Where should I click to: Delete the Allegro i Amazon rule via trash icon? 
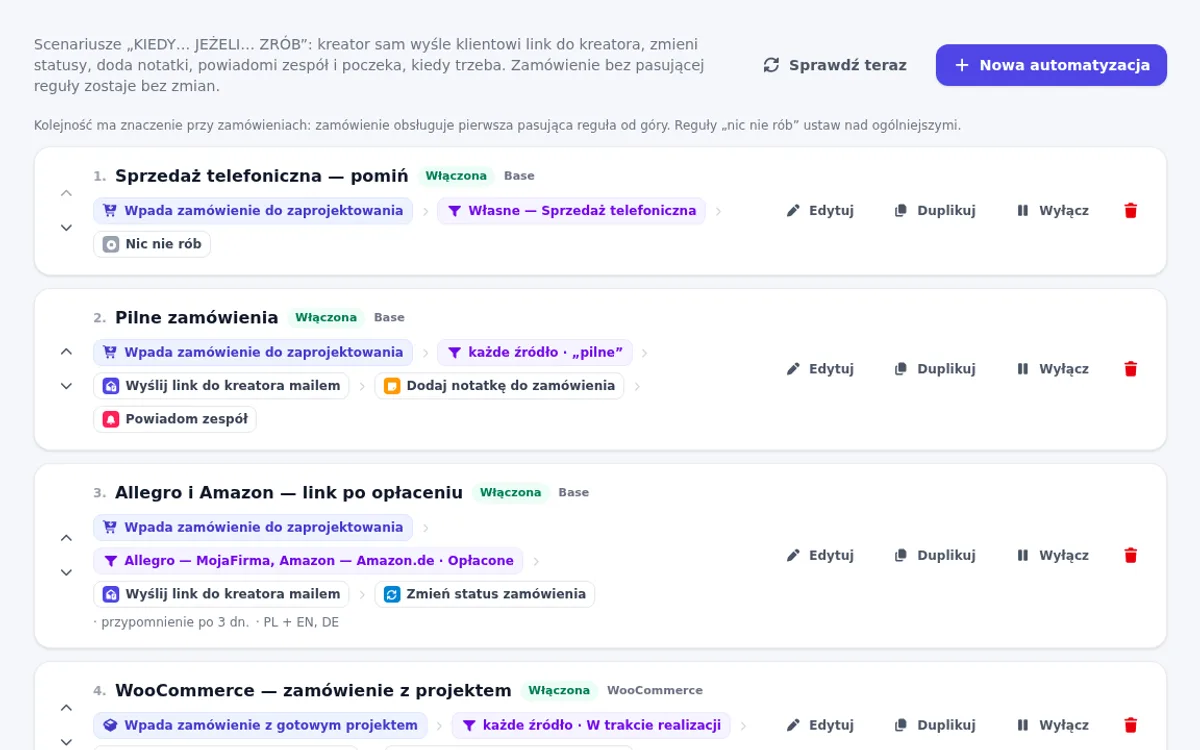(1131, 555)
